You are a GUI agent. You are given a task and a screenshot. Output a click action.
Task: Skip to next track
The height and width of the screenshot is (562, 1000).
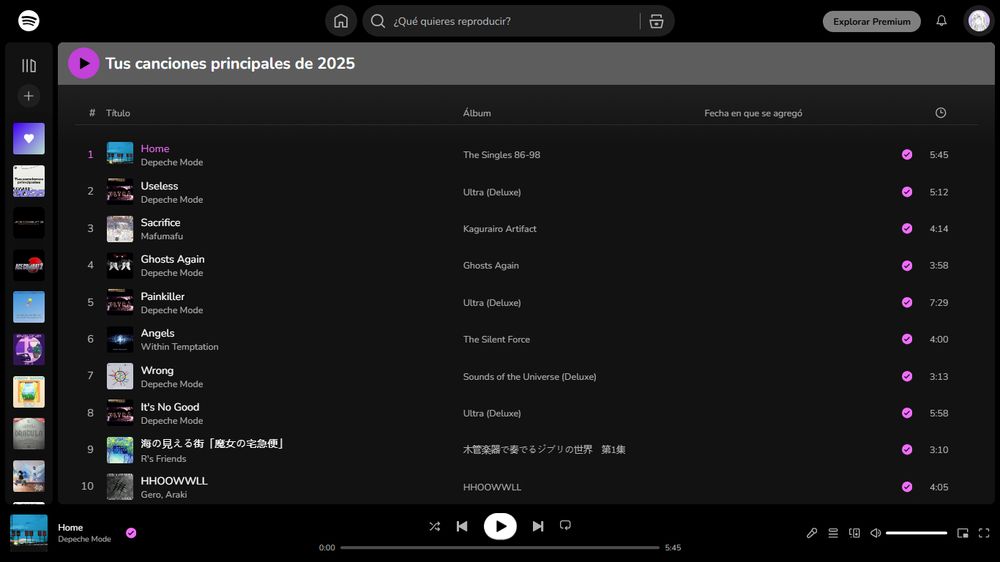pyautogui.click(x=538, y=526)
